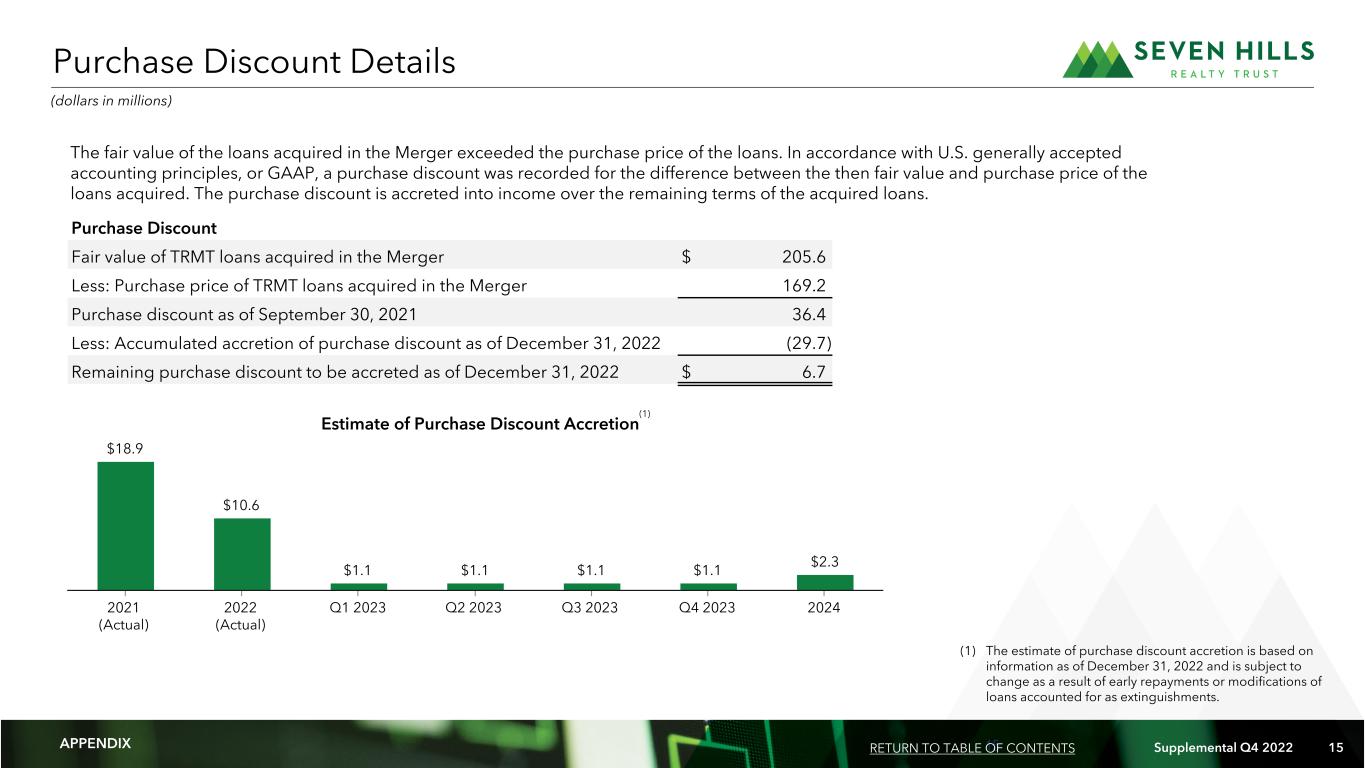Select the 2021 (Actual) $18.9 bar

125,525
